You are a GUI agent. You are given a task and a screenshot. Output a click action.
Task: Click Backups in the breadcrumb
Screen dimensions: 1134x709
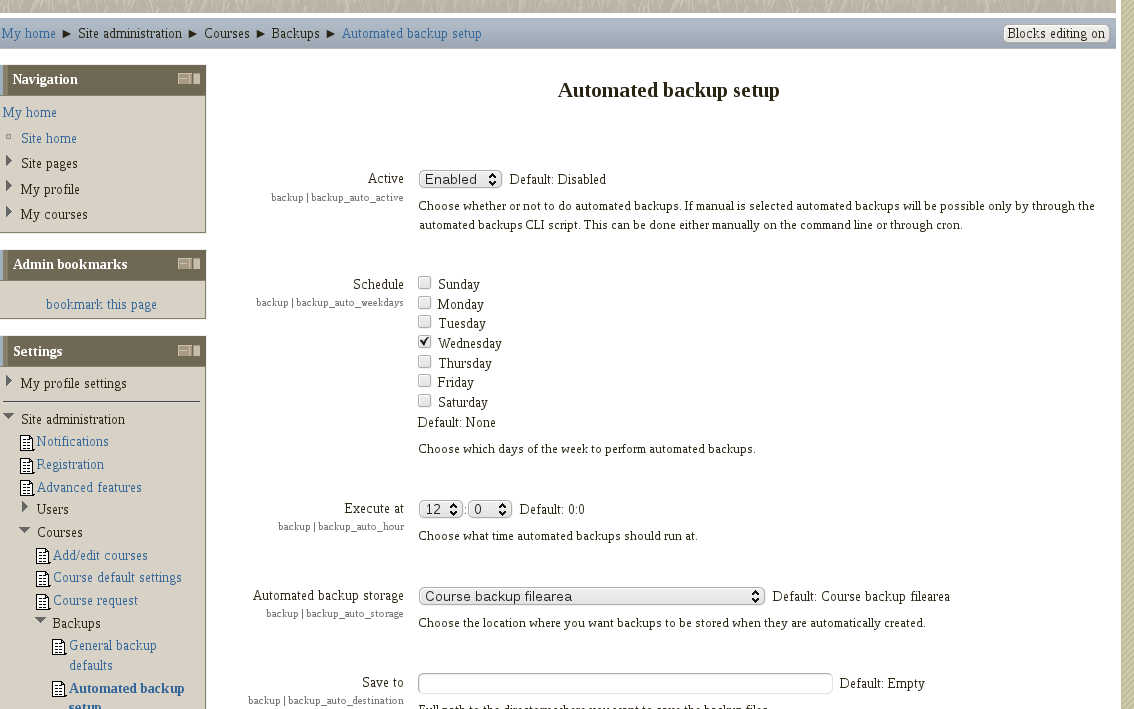(x=295, y=33)
